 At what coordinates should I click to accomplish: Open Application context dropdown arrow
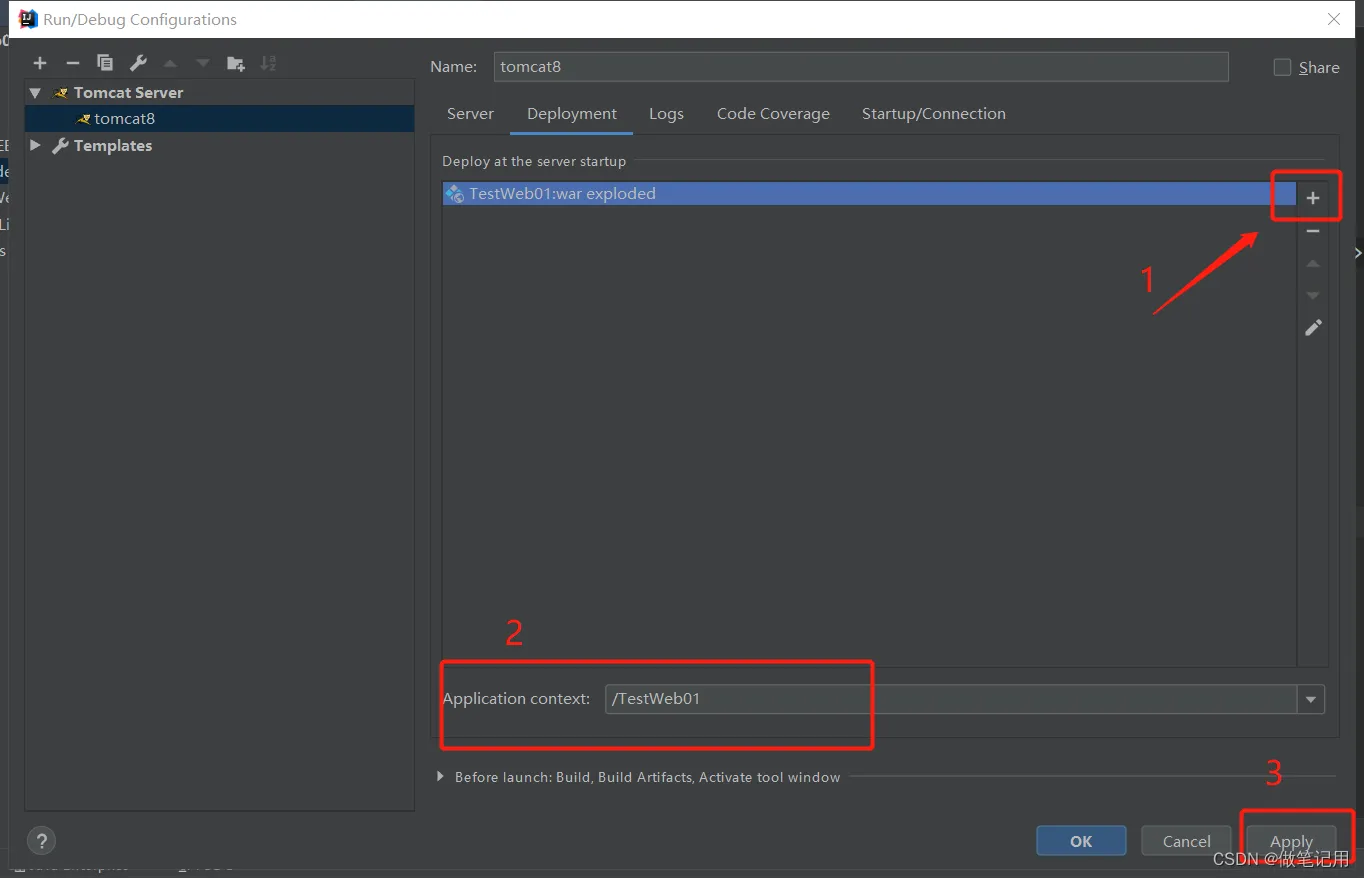[1311, 699]
